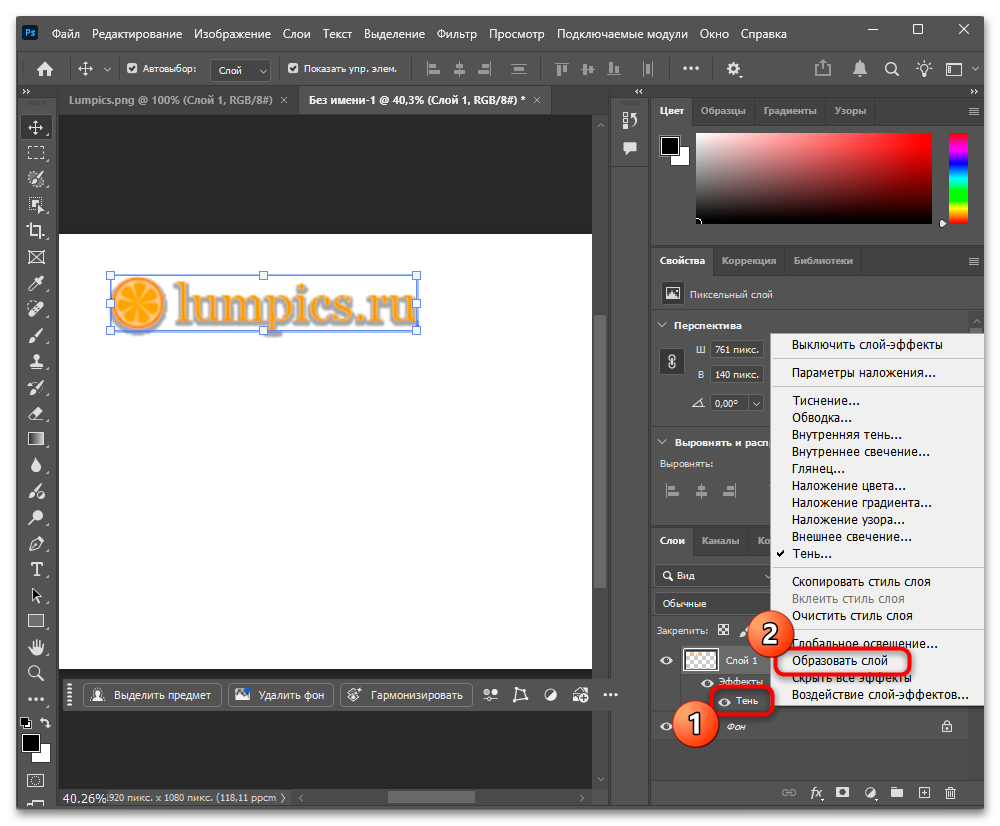The width and height of the screenshot is (1000, 826).
Task: Select the Pen tool
Action: 36,543
